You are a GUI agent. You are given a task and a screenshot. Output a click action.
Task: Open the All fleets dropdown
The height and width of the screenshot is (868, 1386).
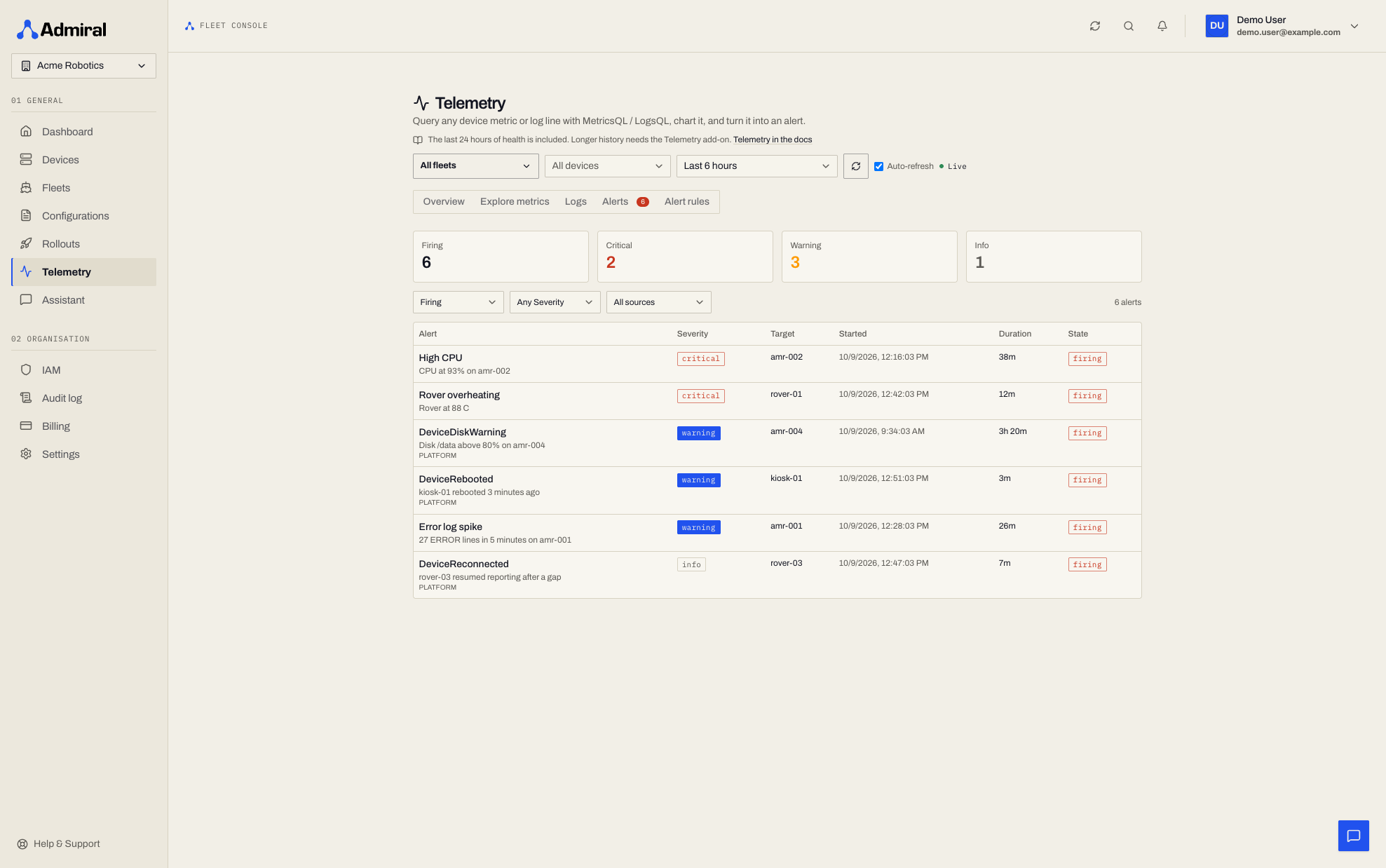click(x=475, y=166)
